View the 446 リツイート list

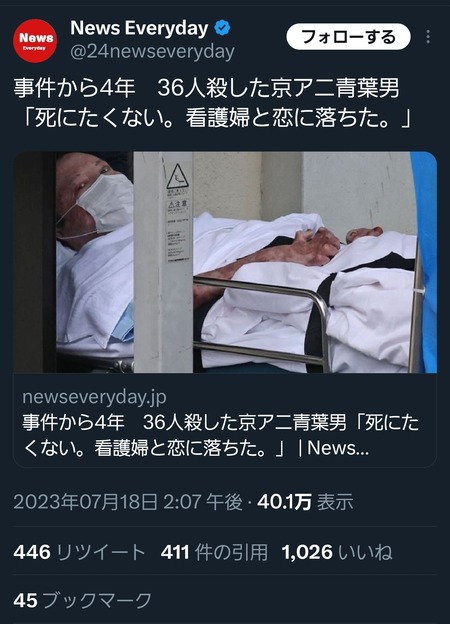(79, 552)
